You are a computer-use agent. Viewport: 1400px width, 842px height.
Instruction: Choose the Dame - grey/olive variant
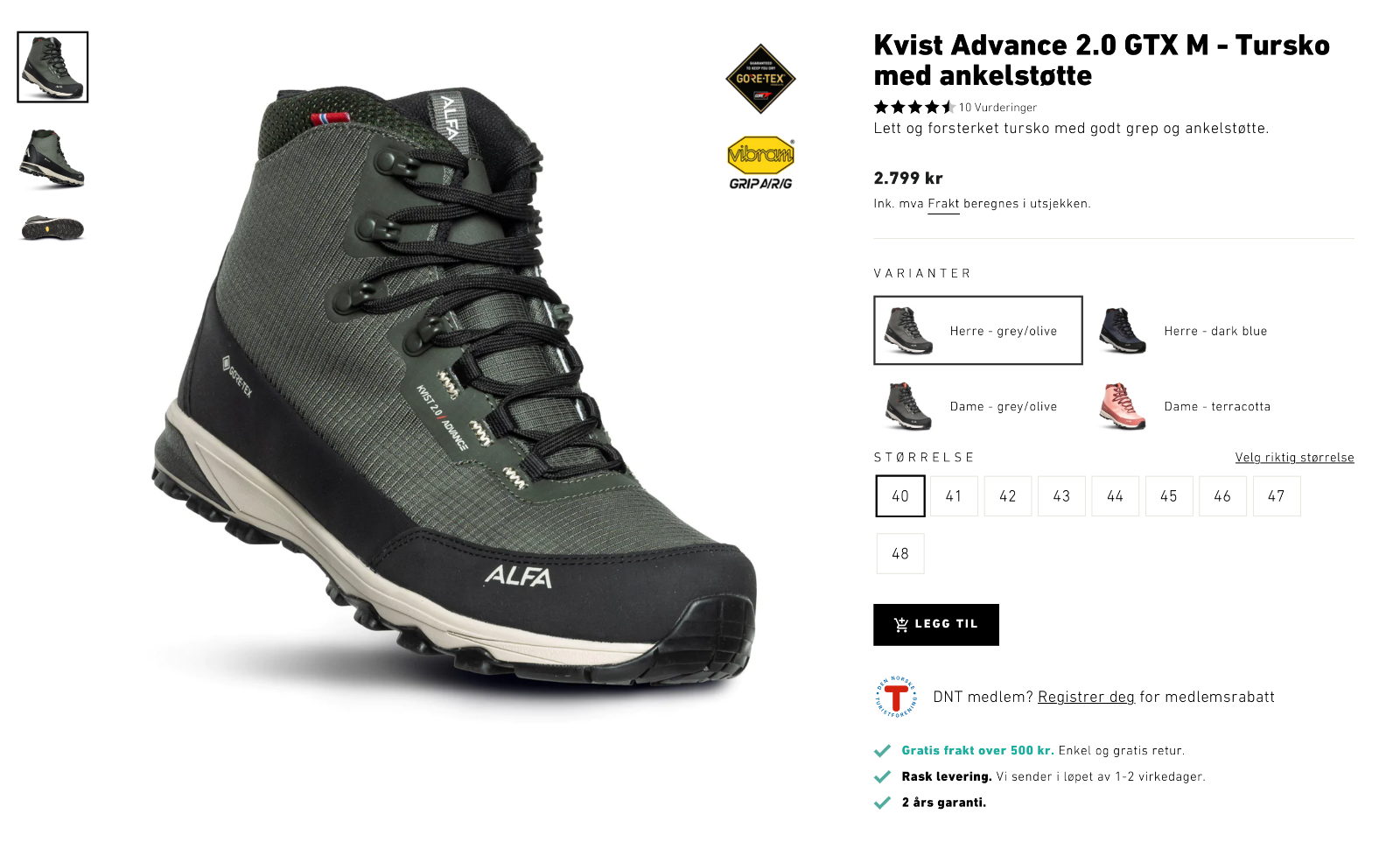pos(978,406)
